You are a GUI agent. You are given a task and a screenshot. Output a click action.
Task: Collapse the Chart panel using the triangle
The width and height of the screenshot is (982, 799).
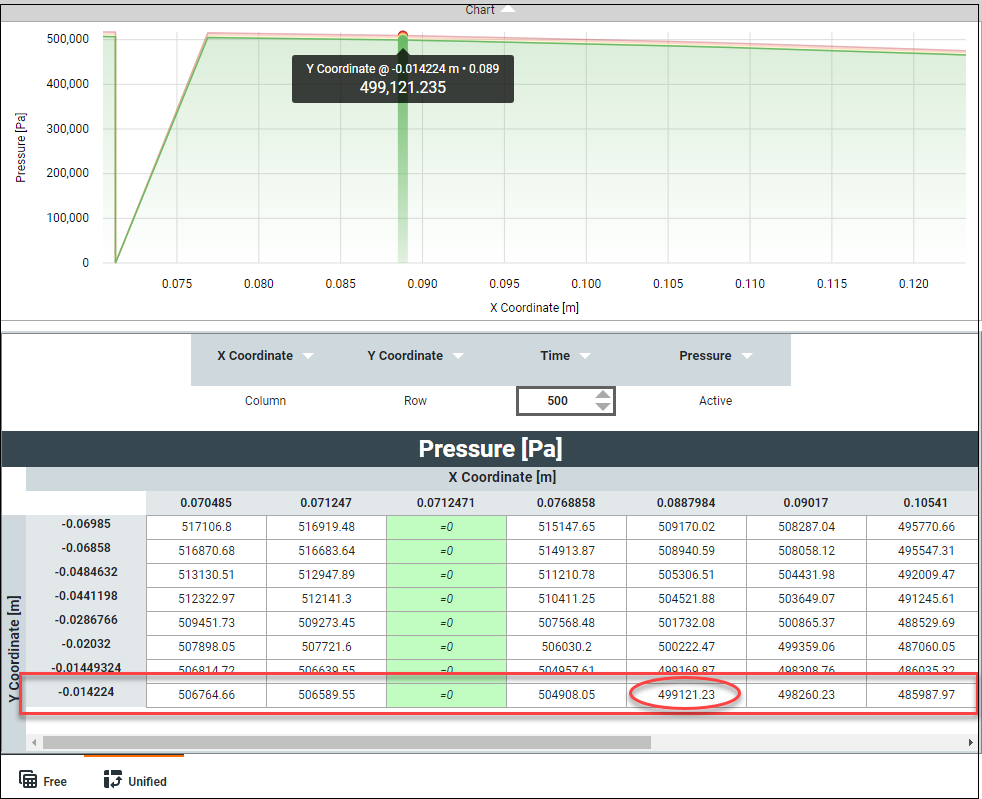click(x=508, y=9)
